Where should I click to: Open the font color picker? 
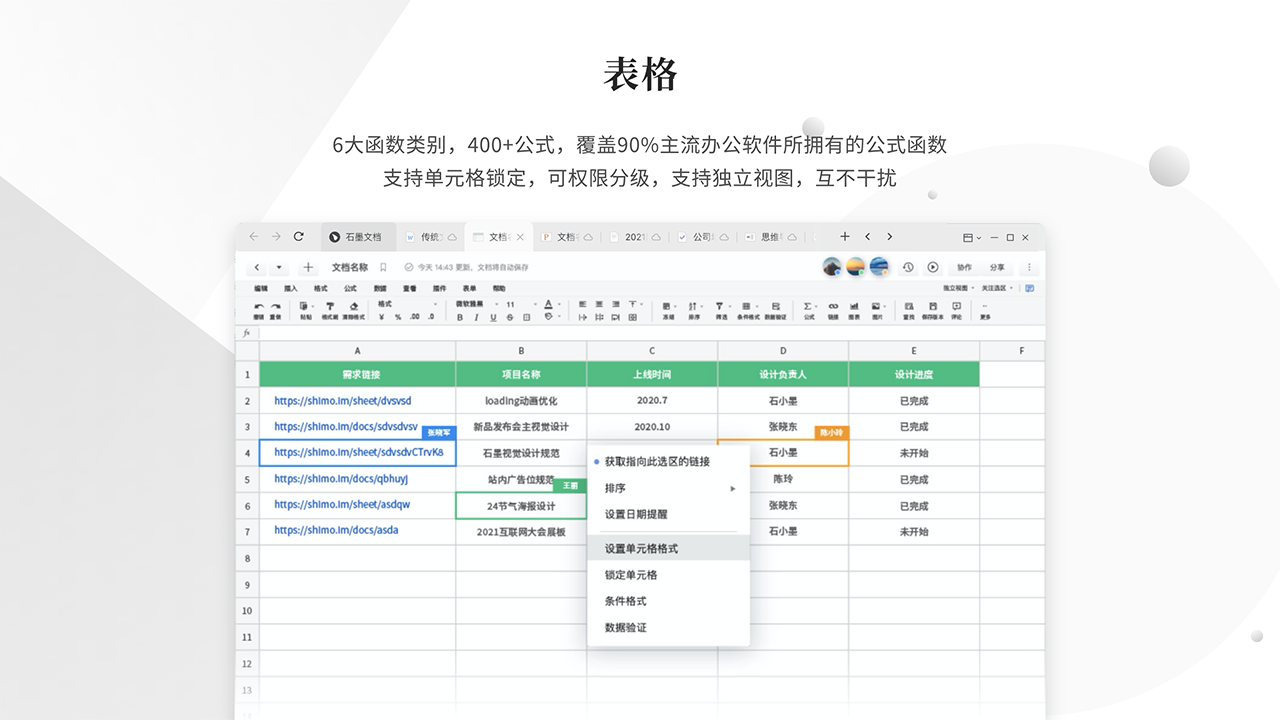[x=548, y=304]
